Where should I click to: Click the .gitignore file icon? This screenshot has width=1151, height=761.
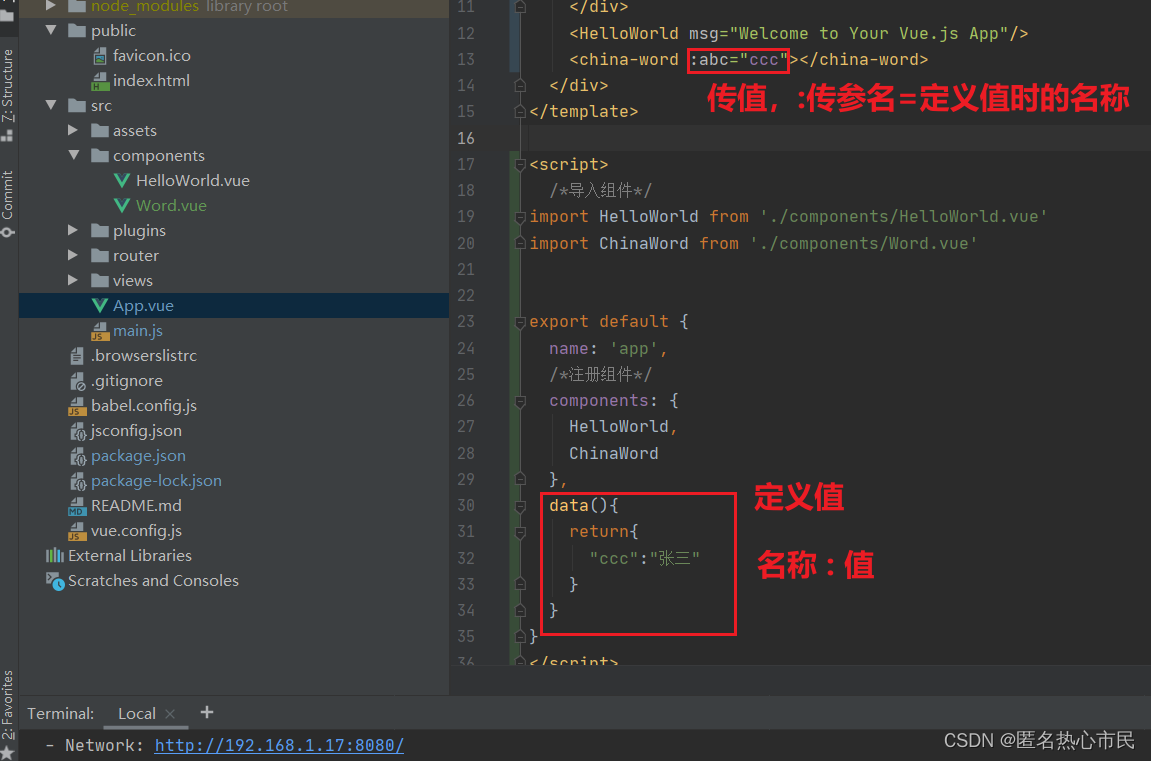[77, 381]
